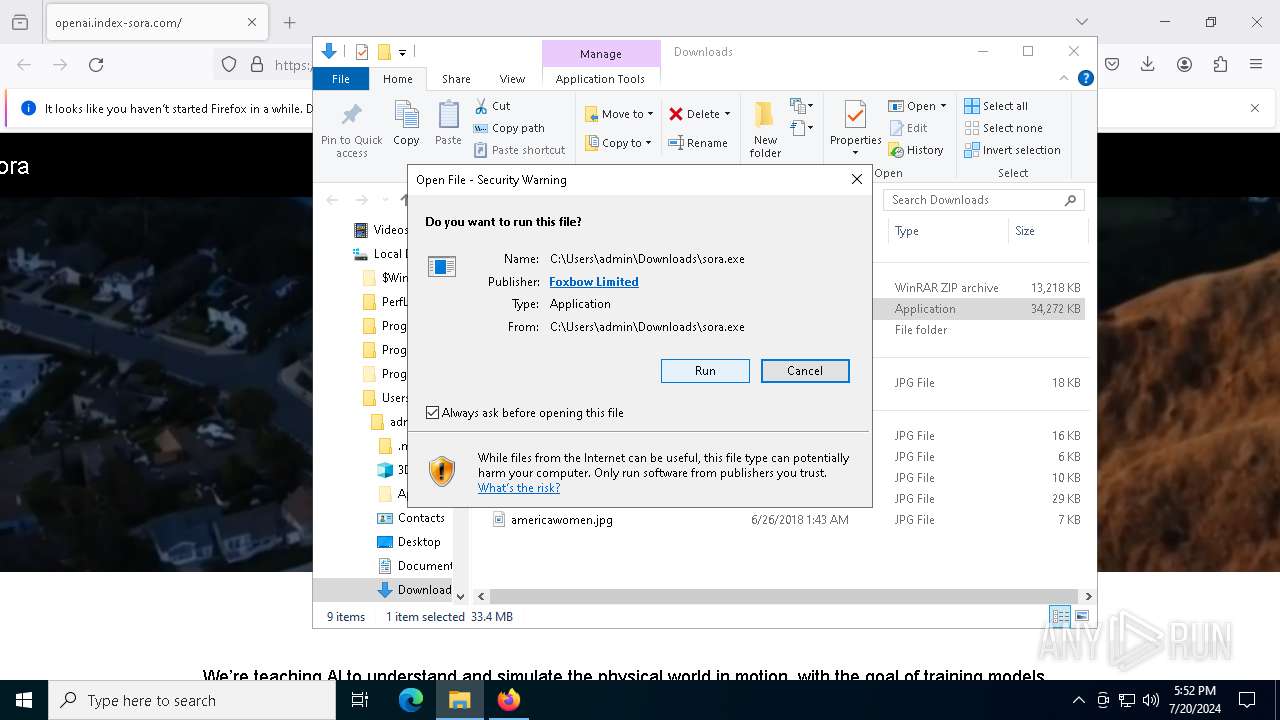Reload the Firefox page

(96, 65)
